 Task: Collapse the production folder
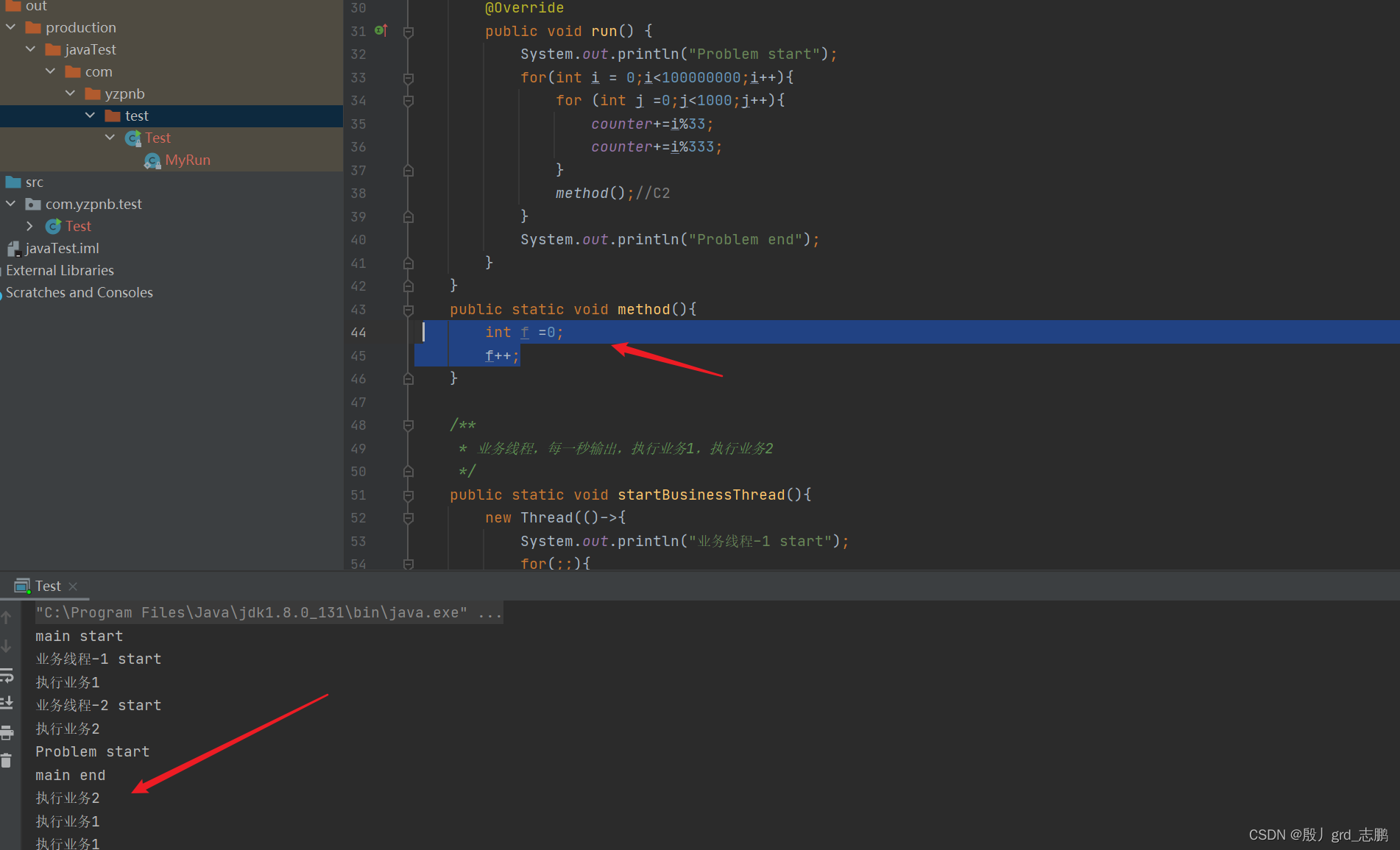[11, 27]
